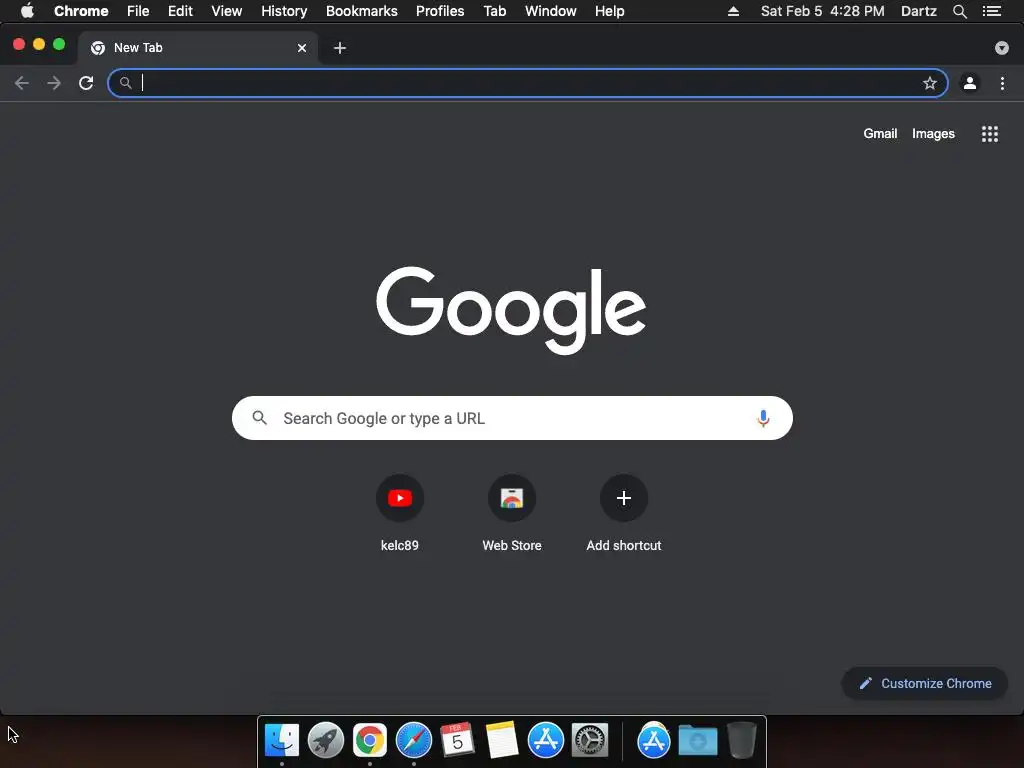
Task: Reload the current page
Action: pos(86,83)
